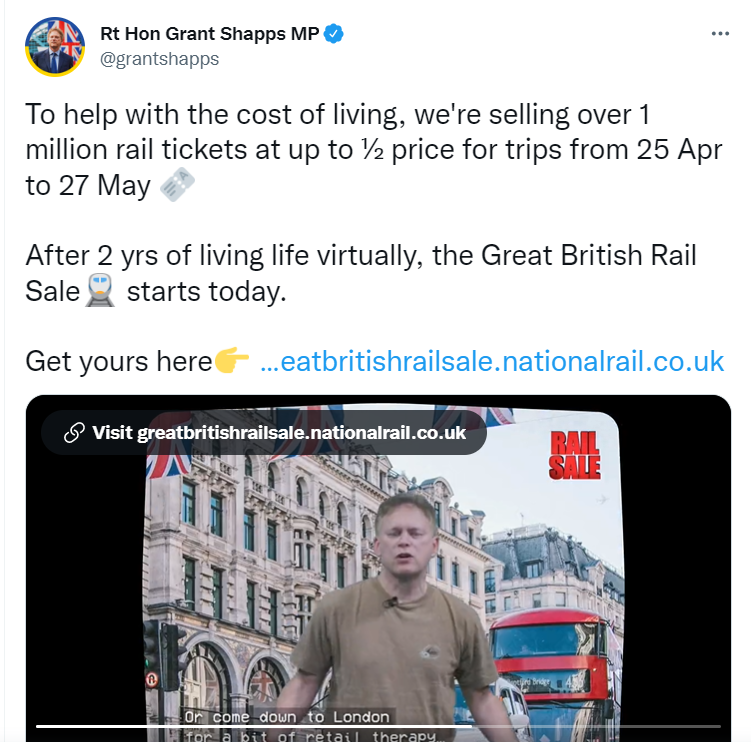The height and width of the screenshot is (742, 751).
Task: Follow the blue nationalrail.co.uk link in the tweet
Action: (x=491, y=361)
